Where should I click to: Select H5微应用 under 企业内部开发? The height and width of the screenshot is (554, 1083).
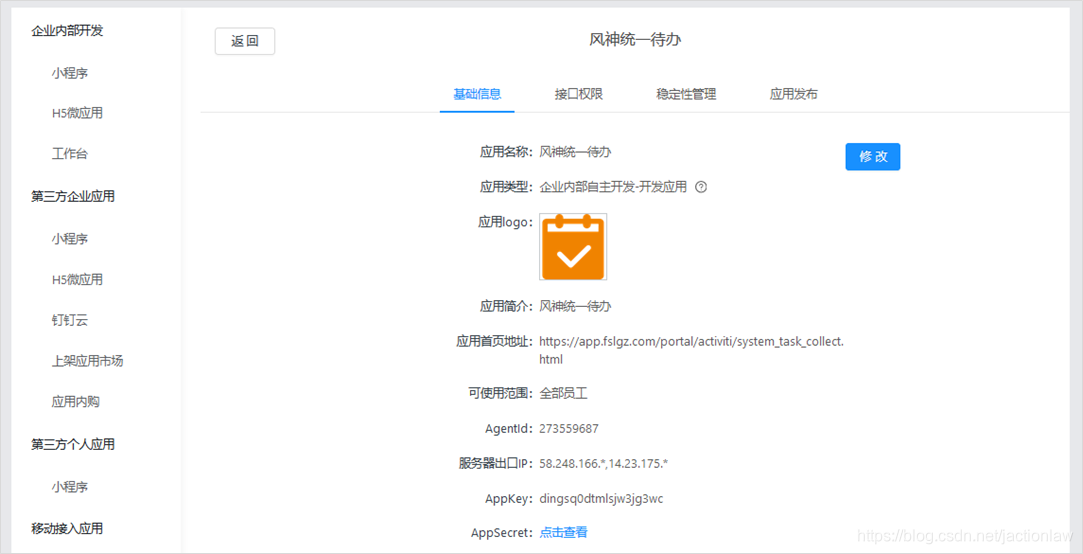77,113
